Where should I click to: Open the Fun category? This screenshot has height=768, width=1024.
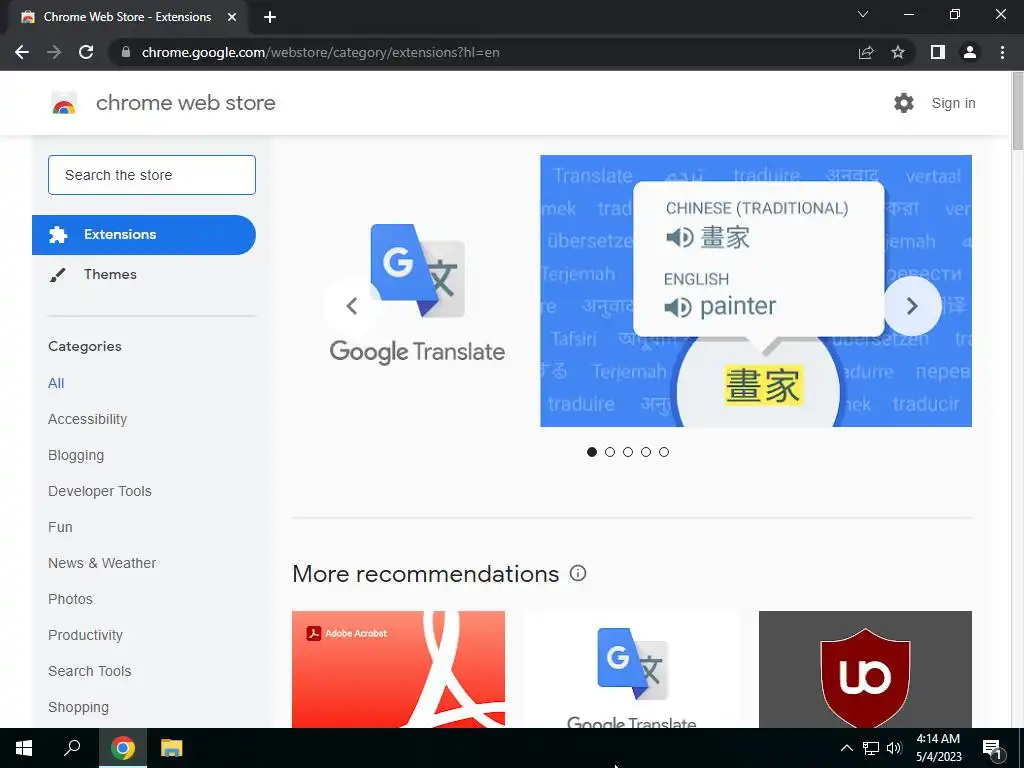pyautogui.click(x=60, y=527)
